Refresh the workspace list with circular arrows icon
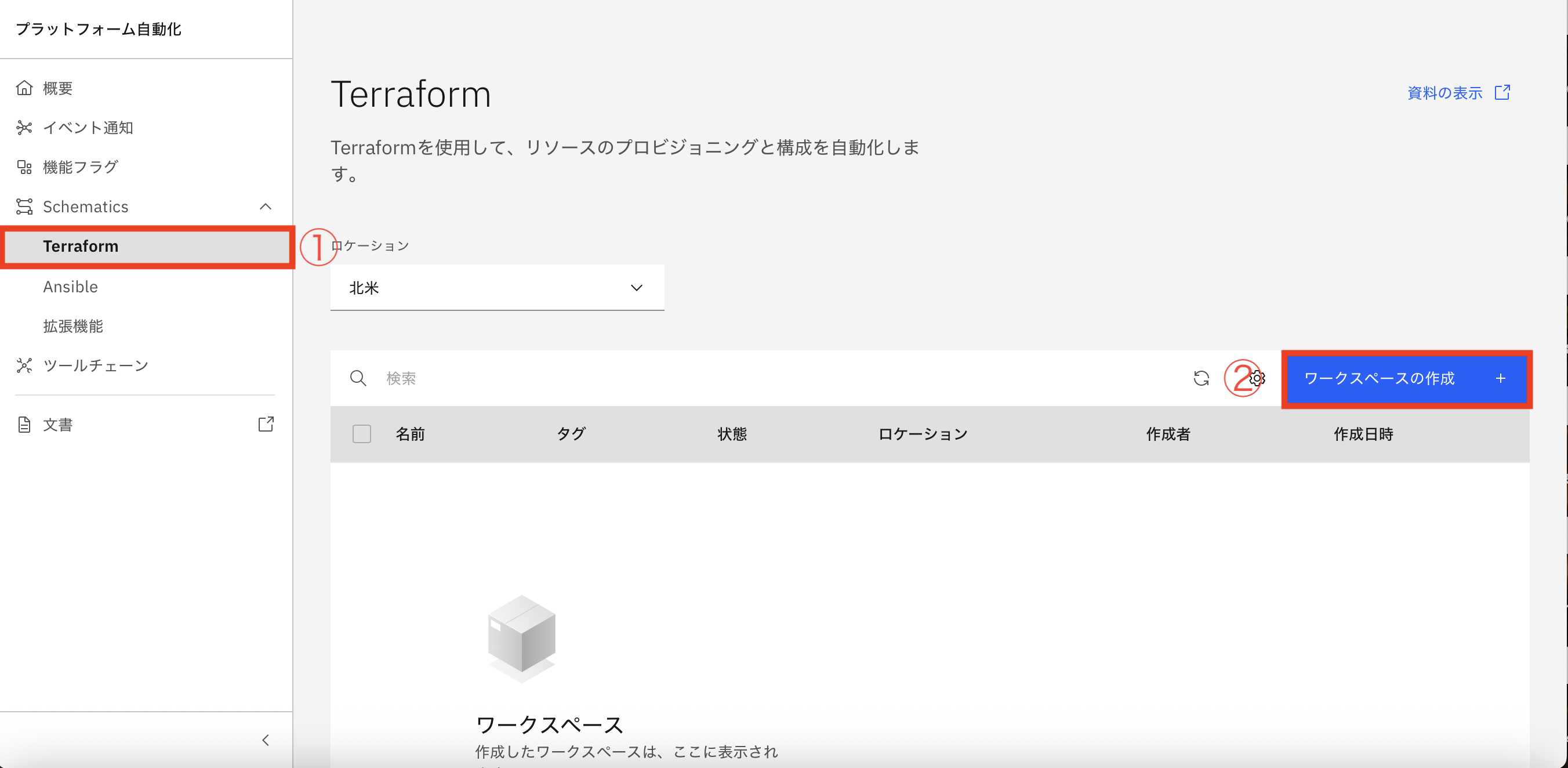The width and height of the screenshot is (1568, 768). pyautogui.click(x=1202, y=378)
